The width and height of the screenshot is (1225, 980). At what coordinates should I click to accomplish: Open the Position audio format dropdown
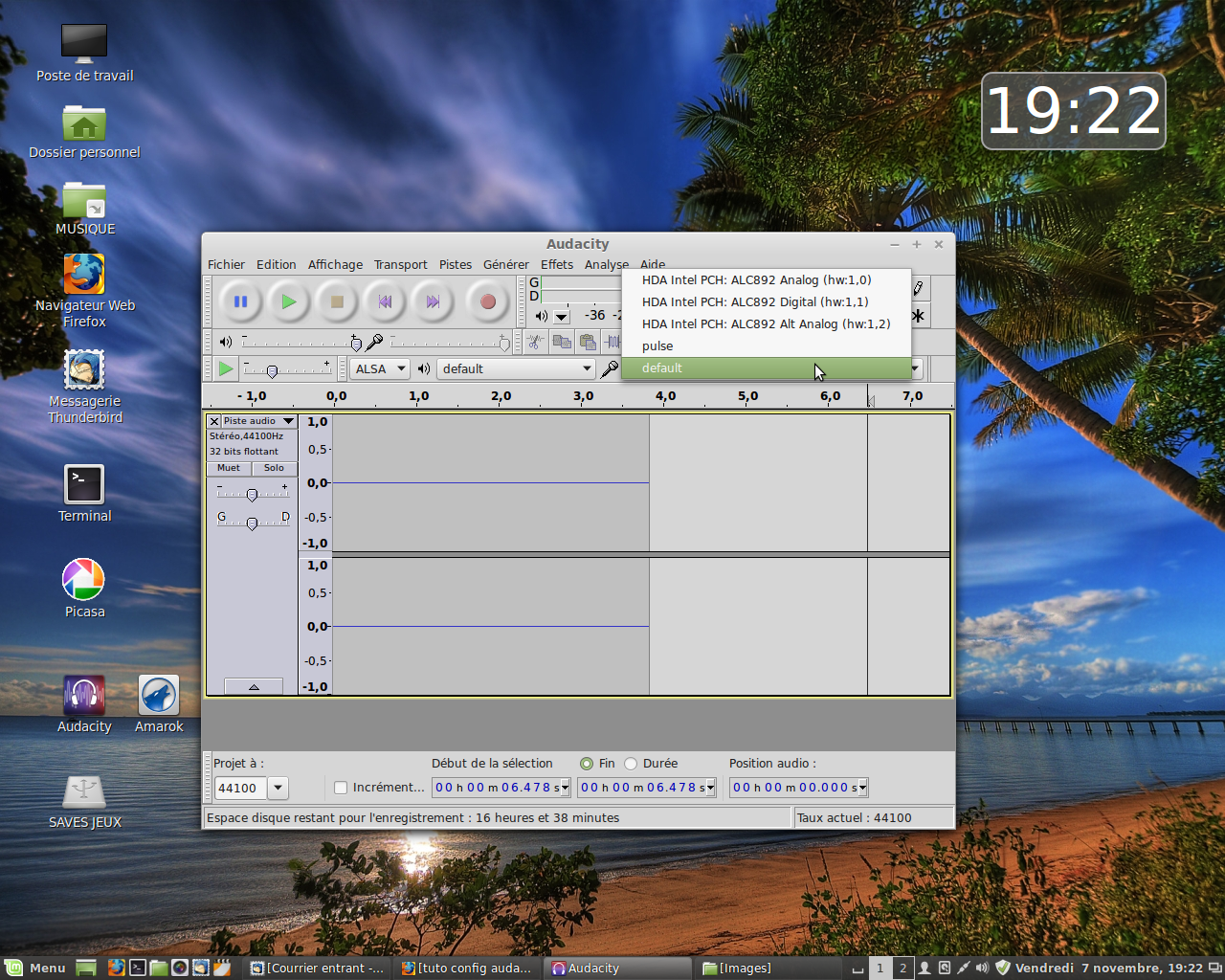(862, 788)
